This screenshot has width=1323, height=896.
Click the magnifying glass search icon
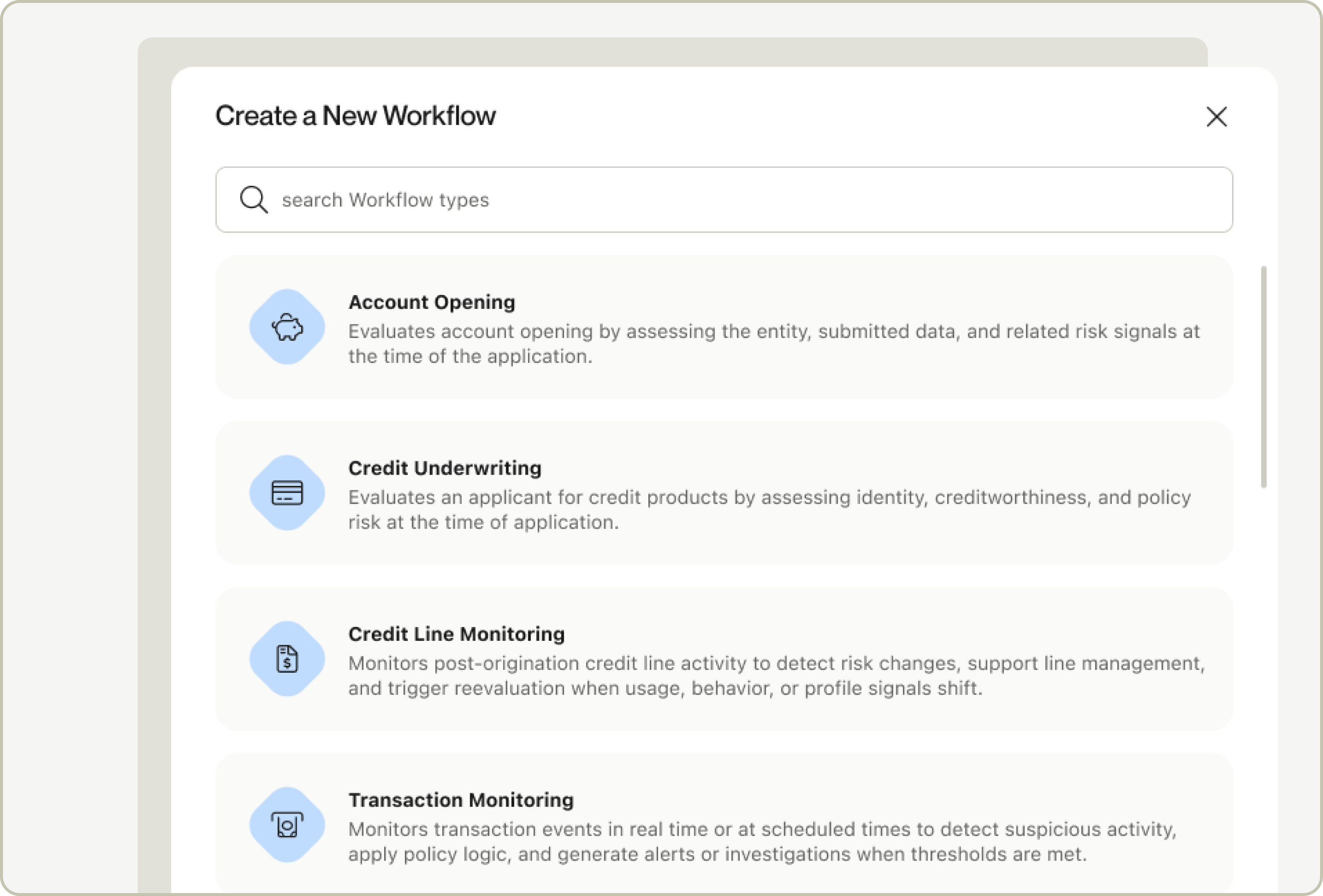point(253,200)
